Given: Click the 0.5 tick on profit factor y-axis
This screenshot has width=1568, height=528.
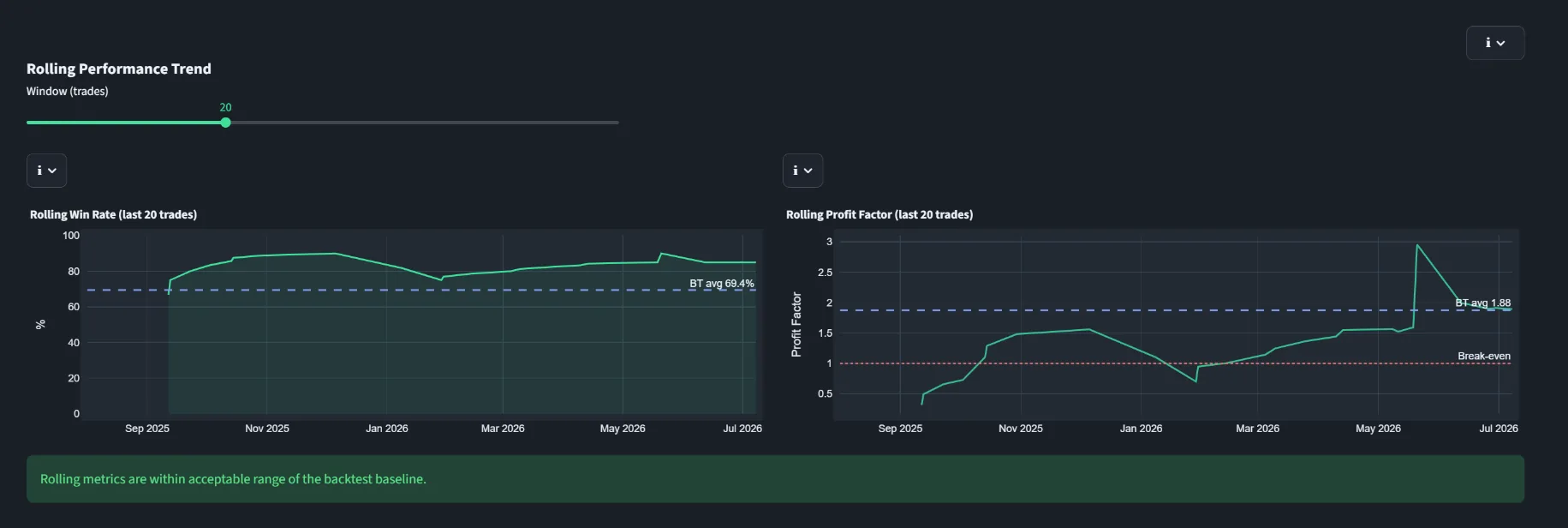Looking at the screenshot, I should (x=826, y=394).
